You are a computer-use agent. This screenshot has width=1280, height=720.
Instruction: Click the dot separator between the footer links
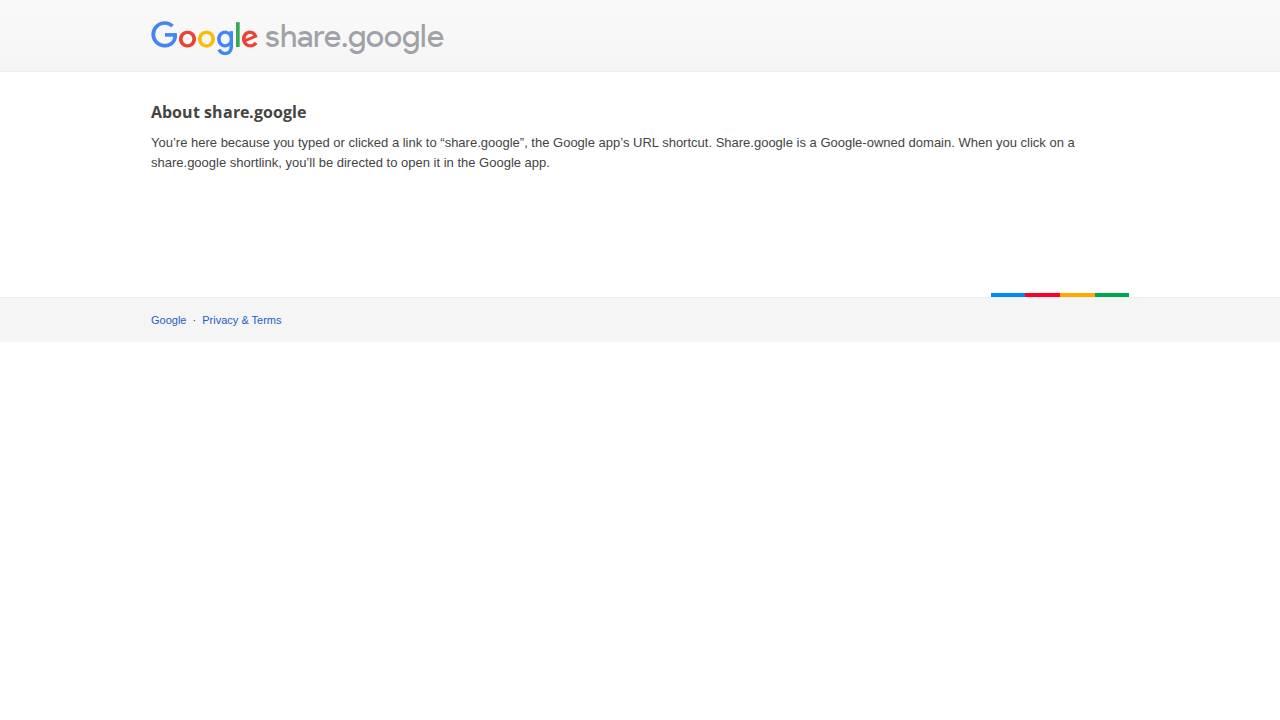[194, 320]
